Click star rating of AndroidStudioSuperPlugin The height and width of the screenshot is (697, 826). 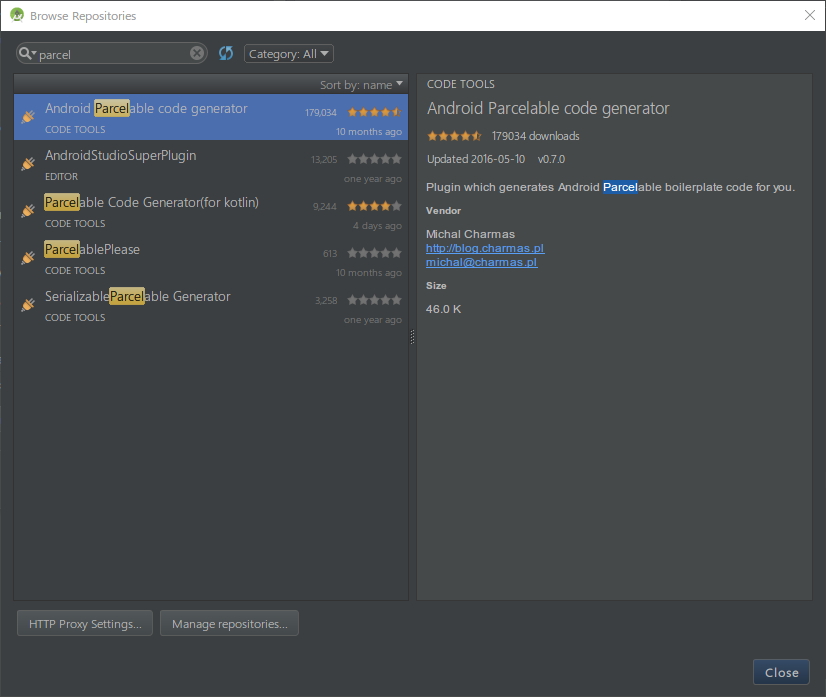375,159
